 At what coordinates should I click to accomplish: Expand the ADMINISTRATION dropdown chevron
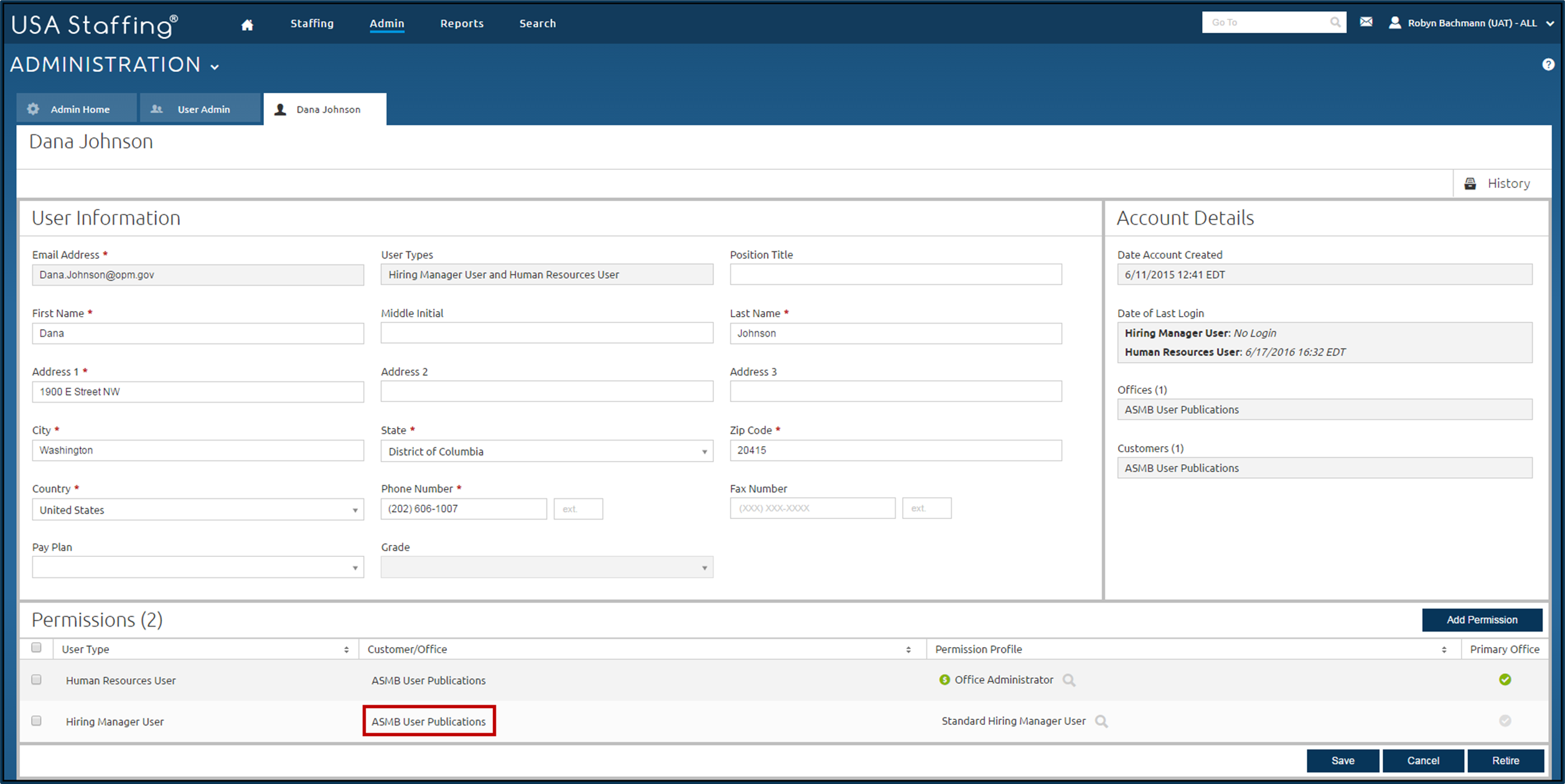[x=215, y=67]
